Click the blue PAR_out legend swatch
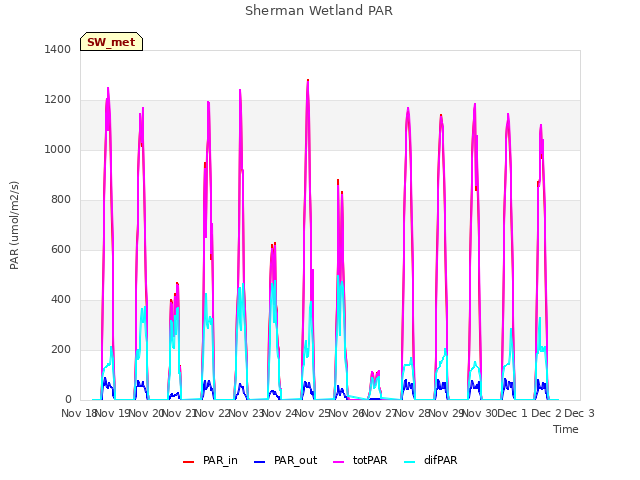Screen dimensions: 640x480 [259, 462]
